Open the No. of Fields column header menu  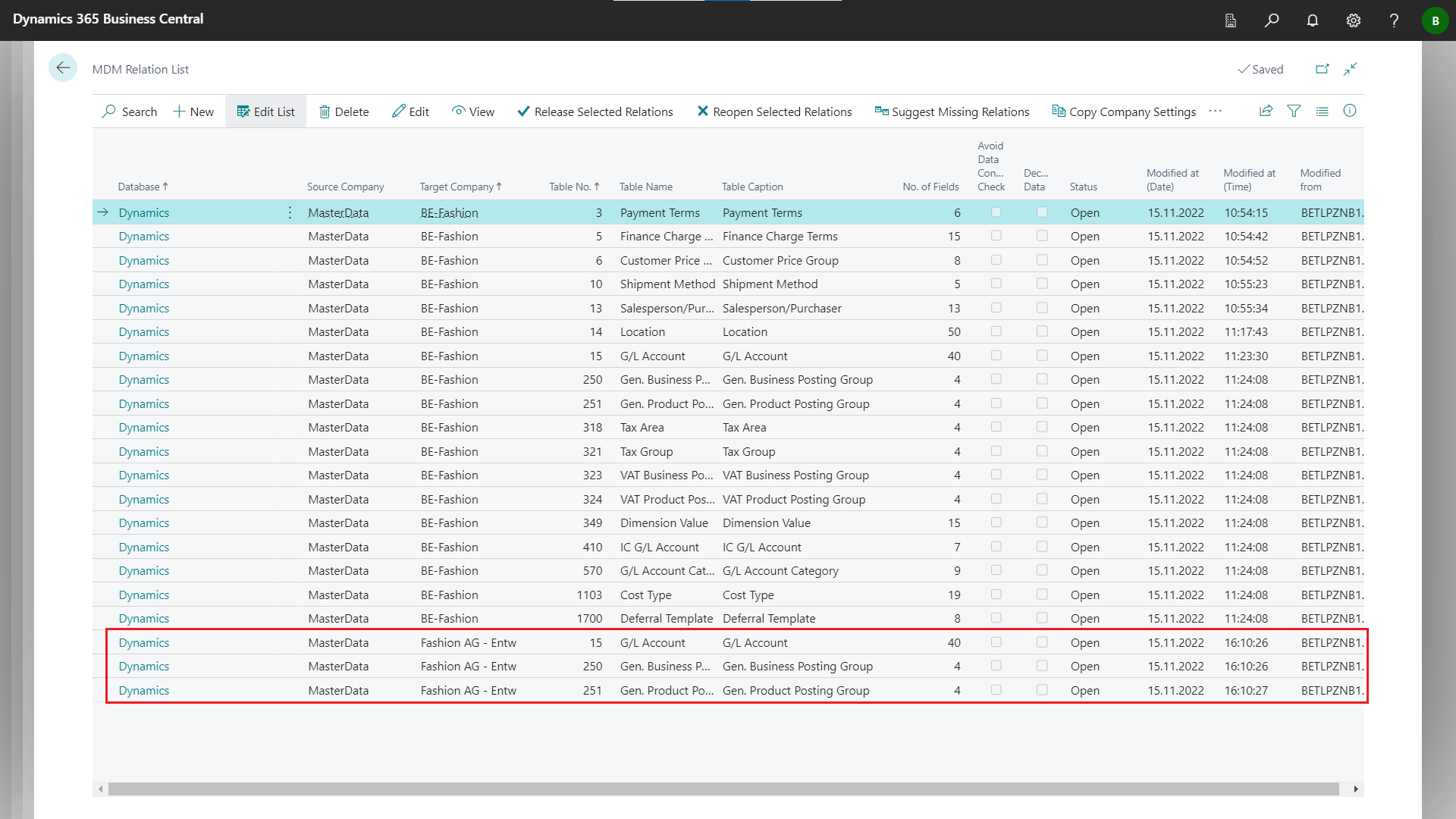[x=930, y=187]
